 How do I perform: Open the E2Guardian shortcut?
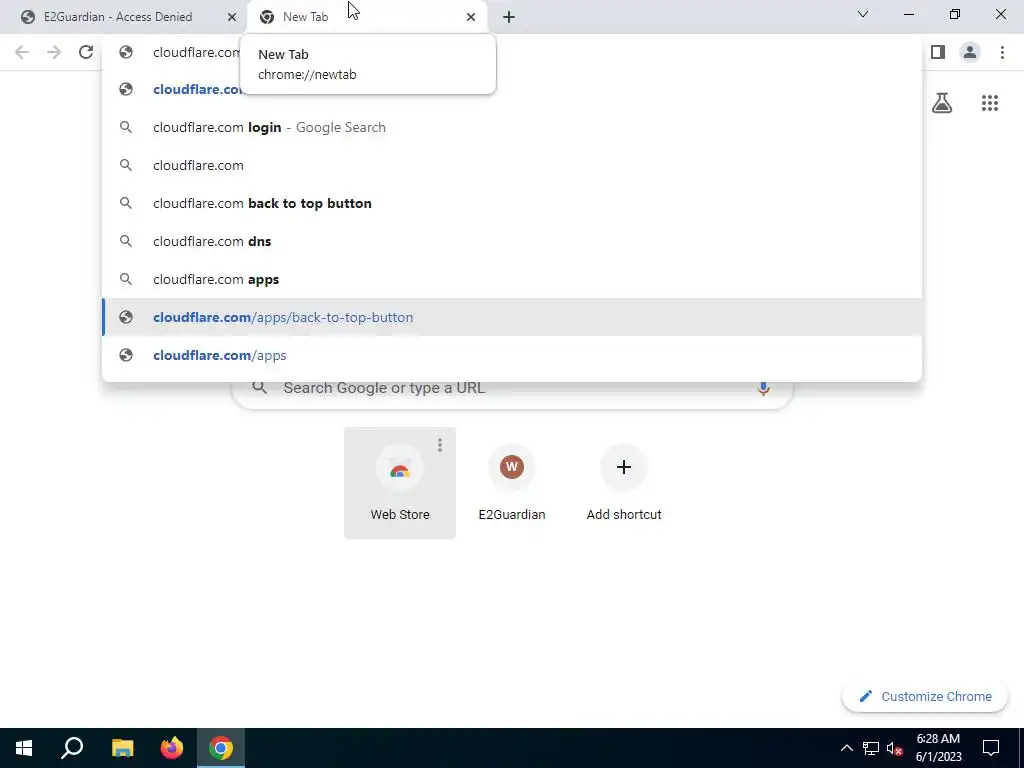pos(511,483)
